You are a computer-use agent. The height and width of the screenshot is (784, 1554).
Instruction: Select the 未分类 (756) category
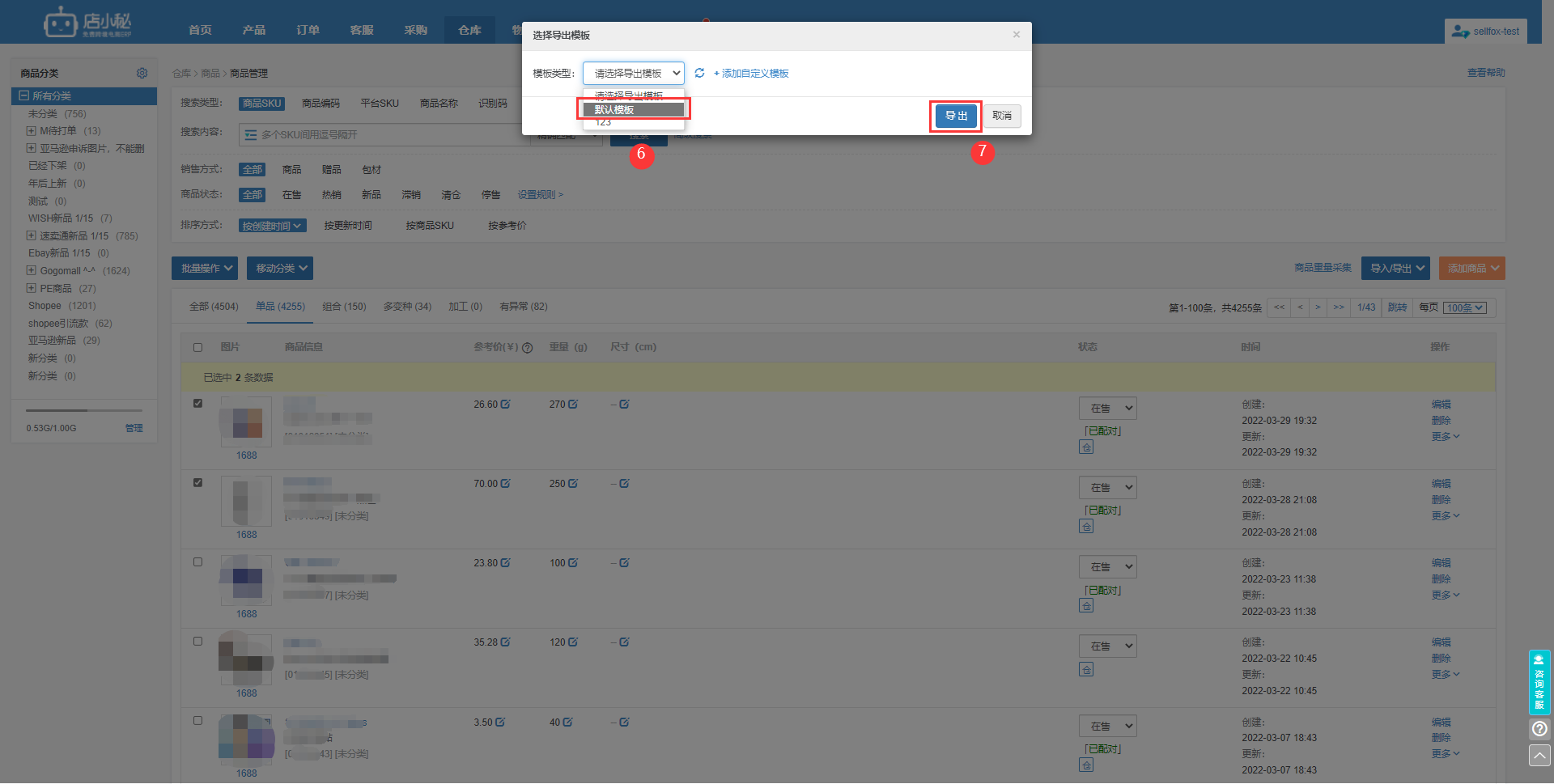[57, 114]
